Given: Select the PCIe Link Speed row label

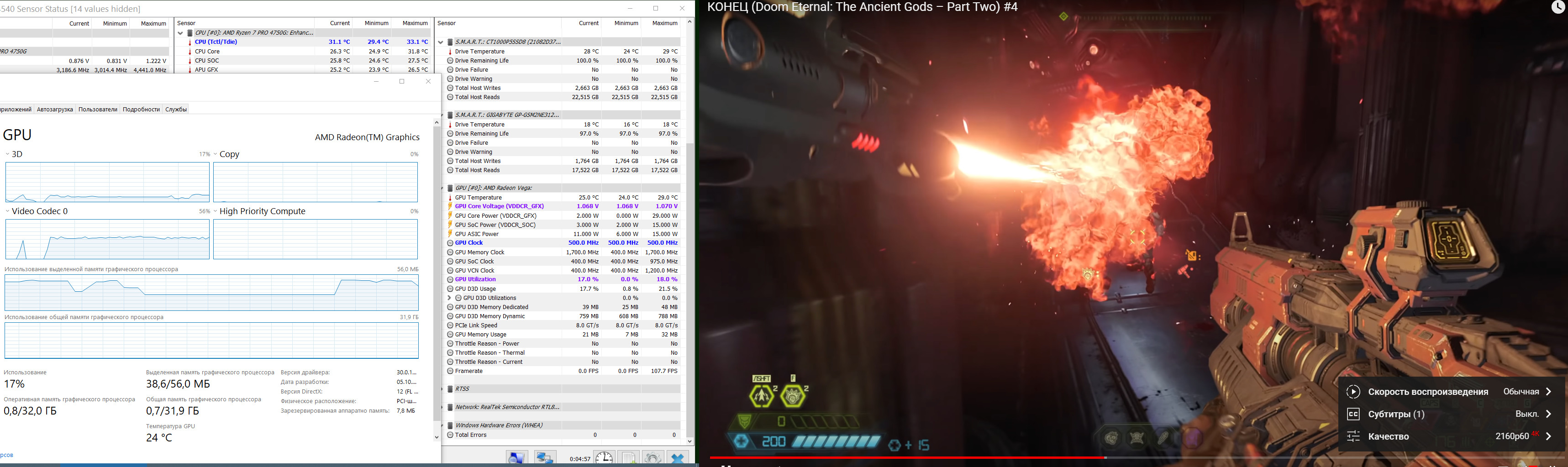Looking at the screenshot, I should (477, 325).
